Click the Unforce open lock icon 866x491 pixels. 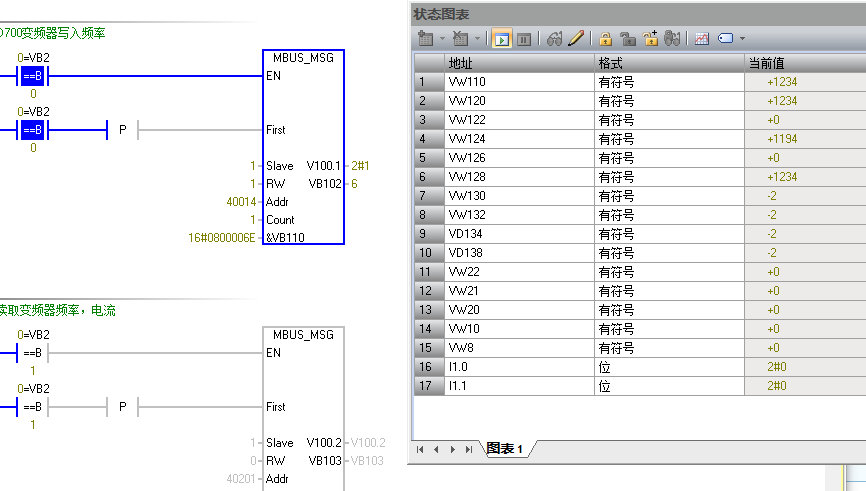click(x=628, y=39)
